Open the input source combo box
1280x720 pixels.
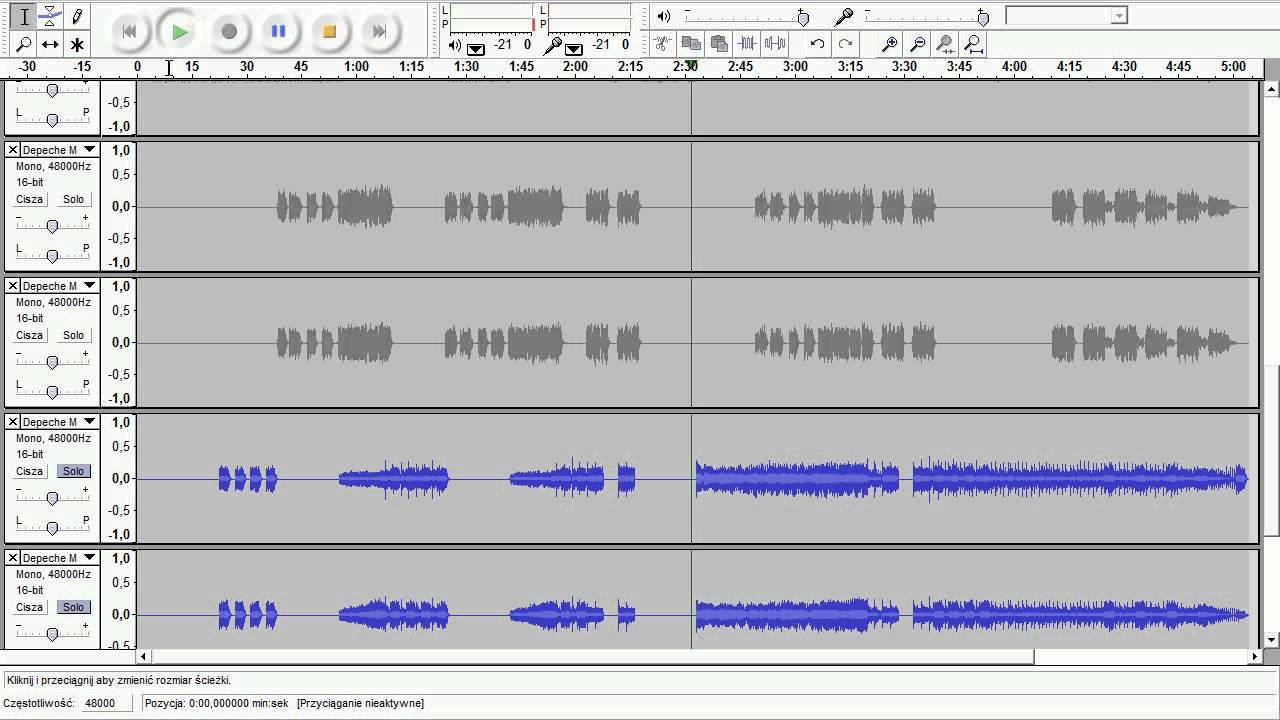tap(1066, 15)
